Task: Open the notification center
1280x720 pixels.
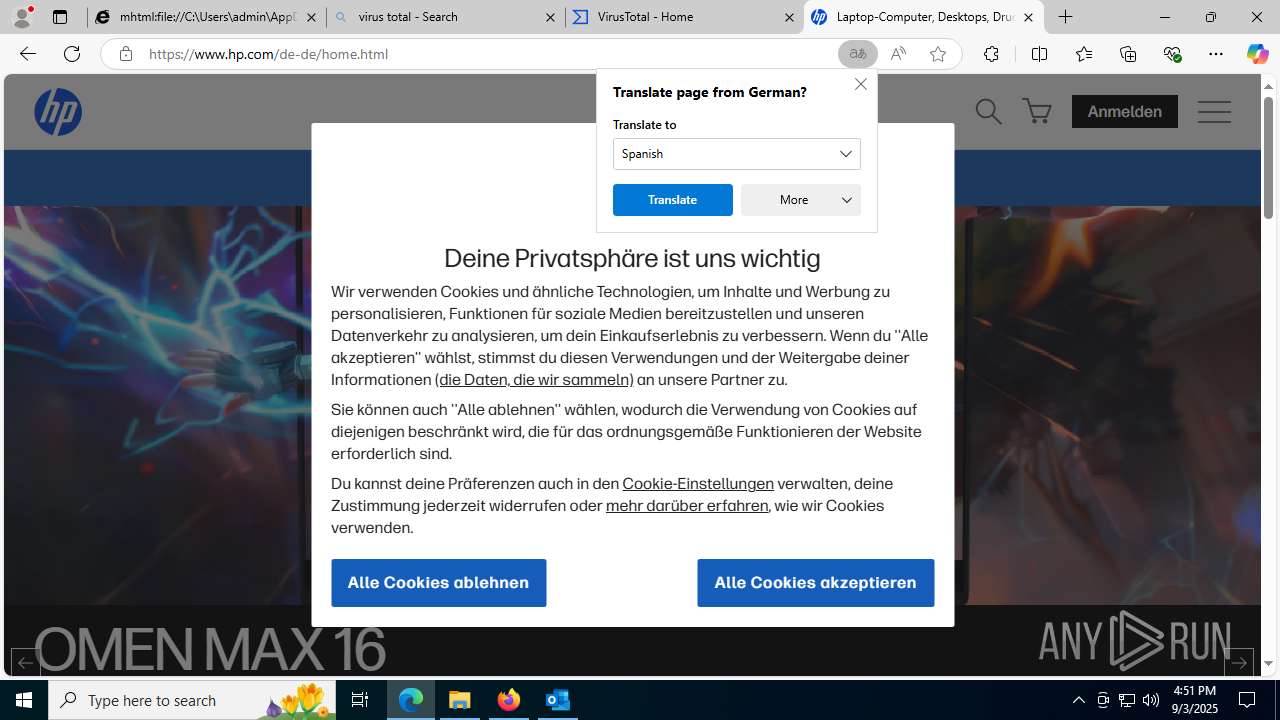Action: pyautogui.click(x=1247, y=700)
